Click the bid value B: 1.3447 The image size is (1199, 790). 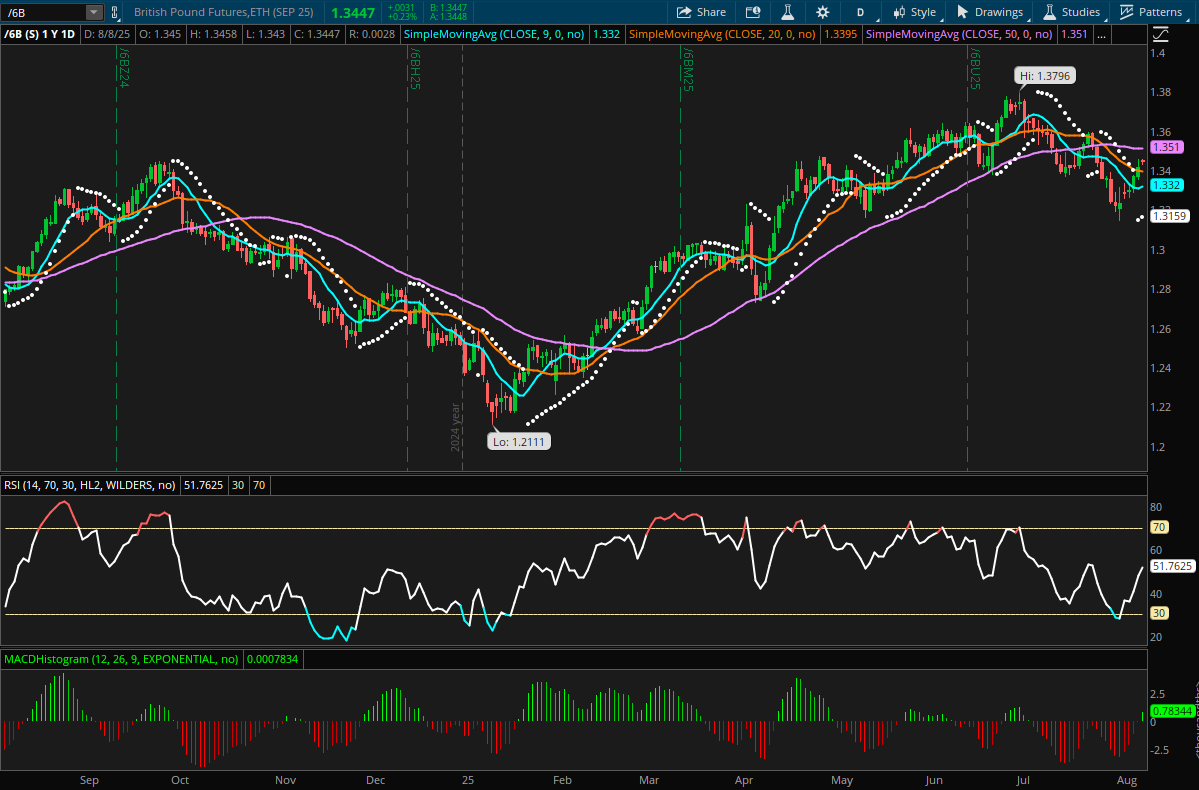[447, 8]
